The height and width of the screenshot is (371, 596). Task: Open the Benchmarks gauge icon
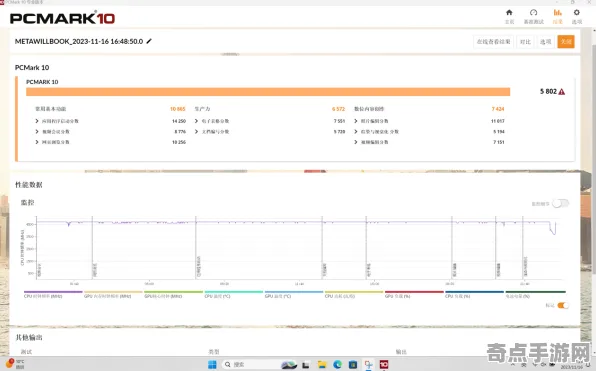click(x=533, y=16)
